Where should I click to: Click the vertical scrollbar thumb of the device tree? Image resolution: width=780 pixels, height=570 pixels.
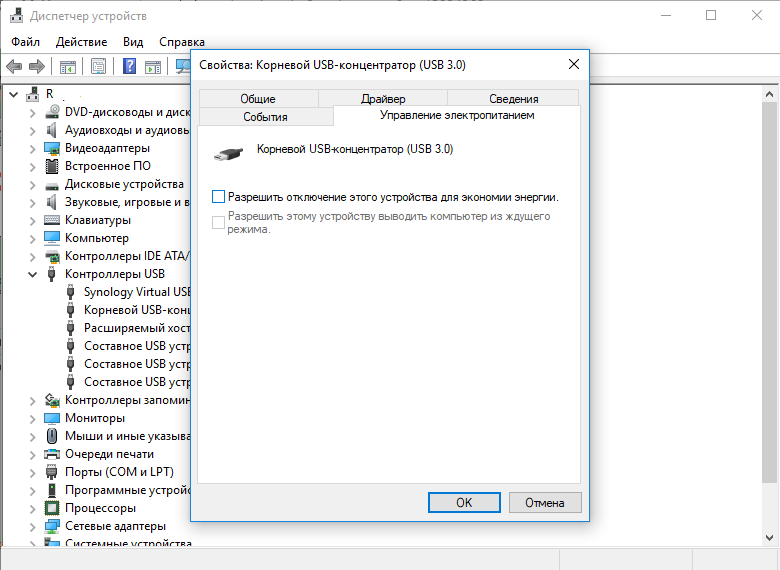(x=769, y=292)
